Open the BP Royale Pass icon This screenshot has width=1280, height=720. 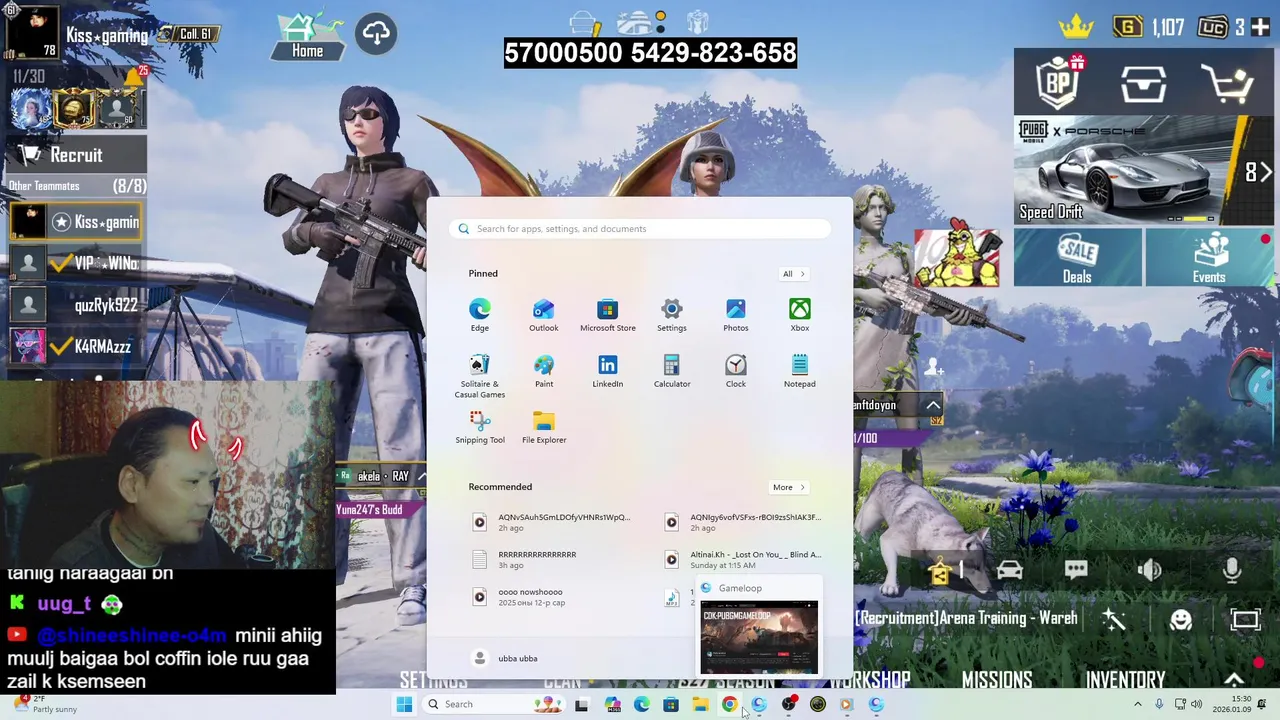[x=1058, y=83]
